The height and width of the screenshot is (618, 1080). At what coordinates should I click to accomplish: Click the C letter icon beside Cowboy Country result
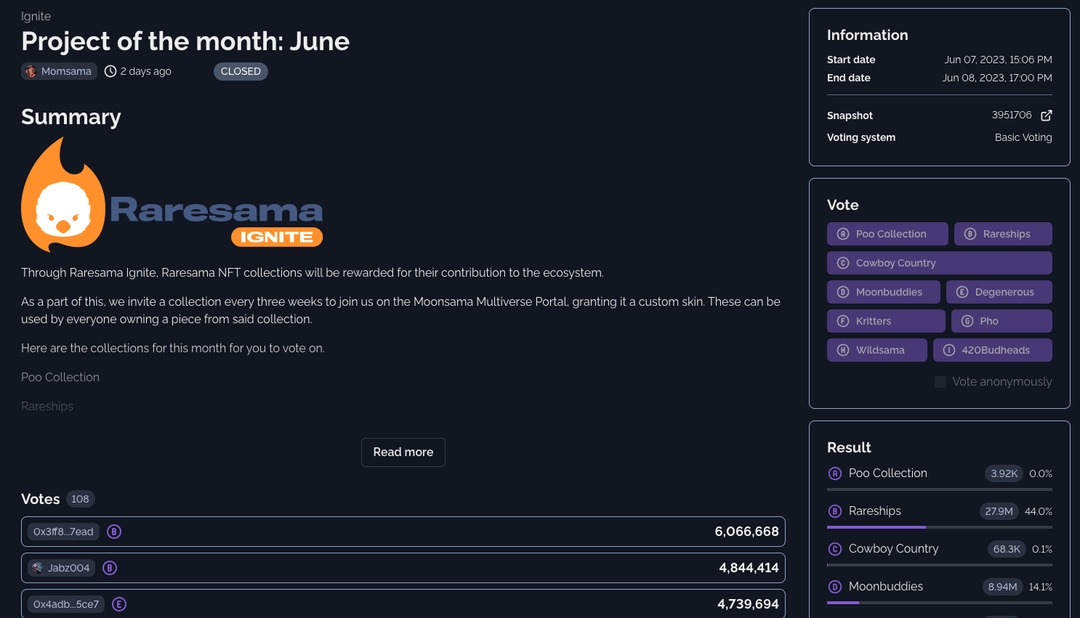[x=835, y=549]
